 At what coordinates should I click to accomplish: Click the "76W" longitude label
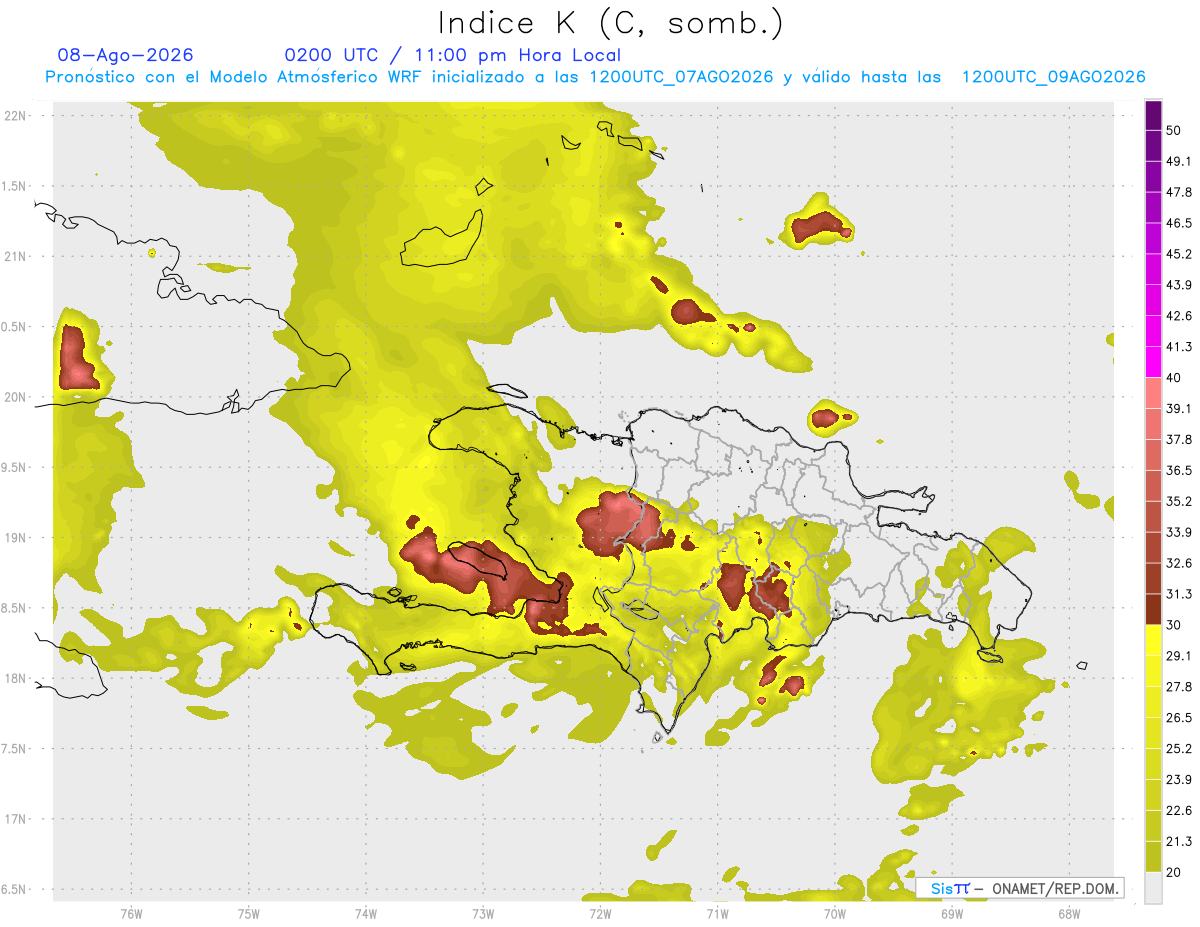[131, 914]
